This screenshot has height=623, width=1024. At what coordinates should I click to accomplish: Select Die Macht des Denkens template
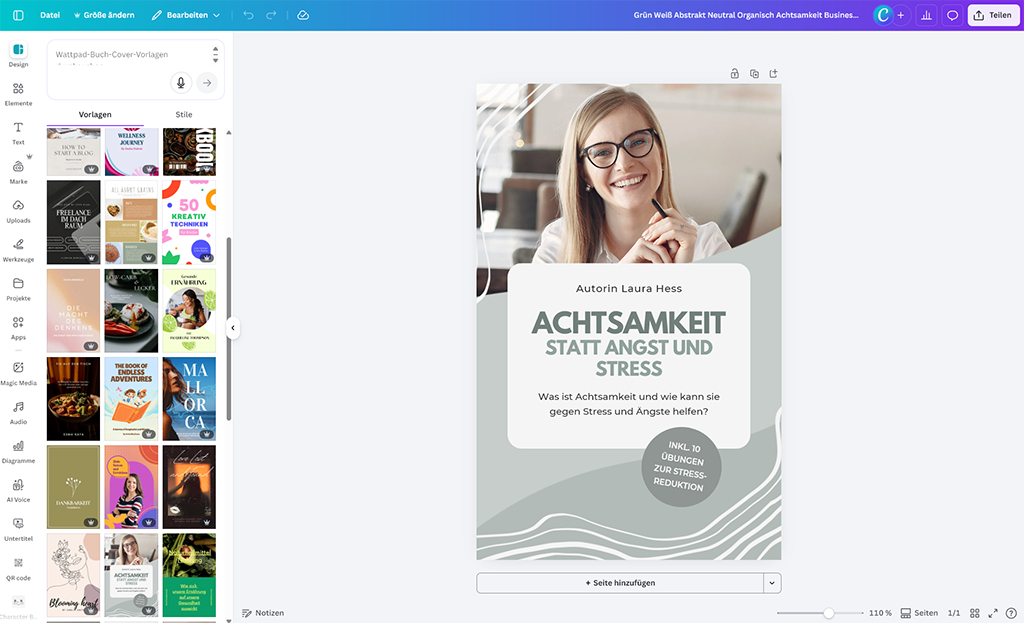coord(74,311)
